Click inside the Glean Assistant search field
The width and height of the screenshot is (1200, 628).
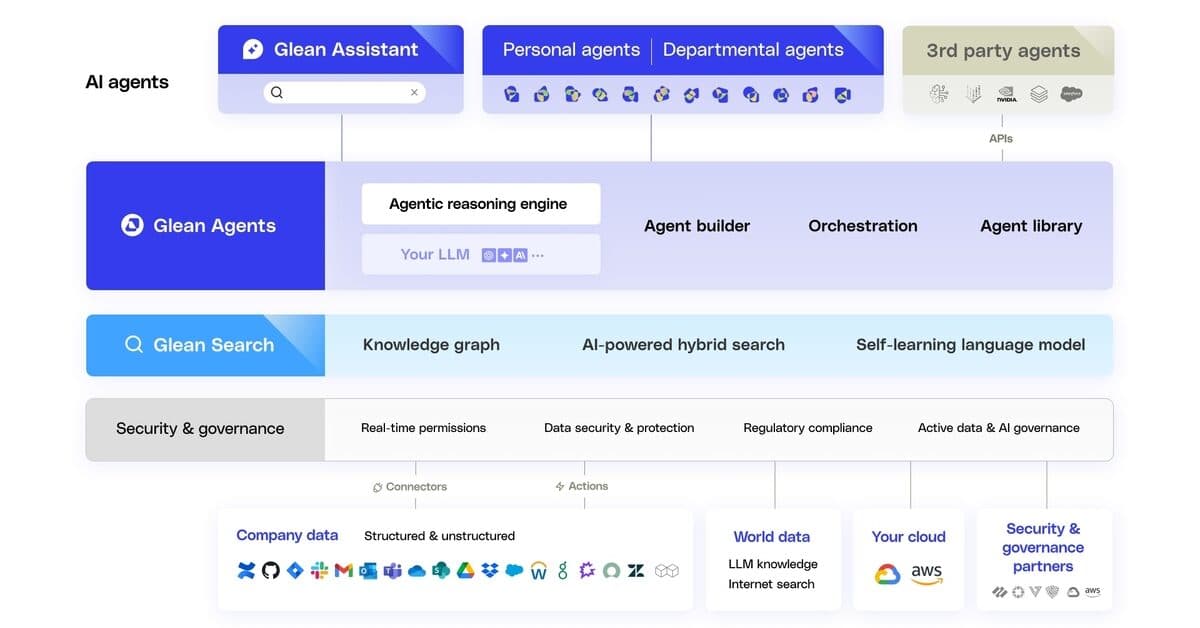point(344,92)
